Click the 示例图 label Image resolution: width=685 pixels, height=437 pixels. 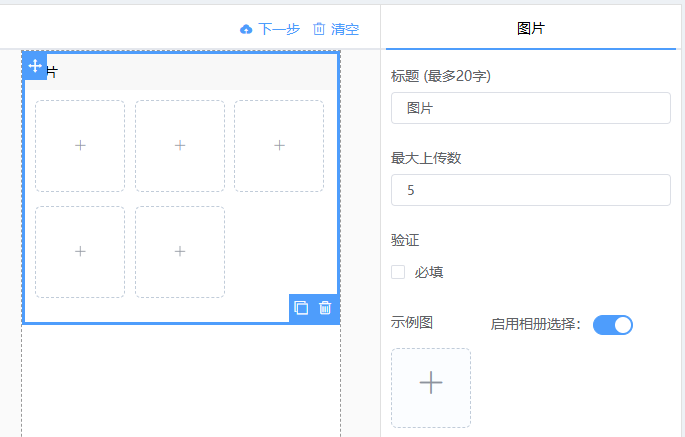[412, 323]
